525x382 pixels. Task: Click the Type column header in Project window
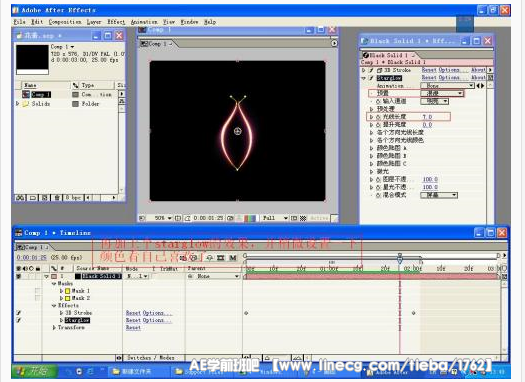click(x=88, y=85)
